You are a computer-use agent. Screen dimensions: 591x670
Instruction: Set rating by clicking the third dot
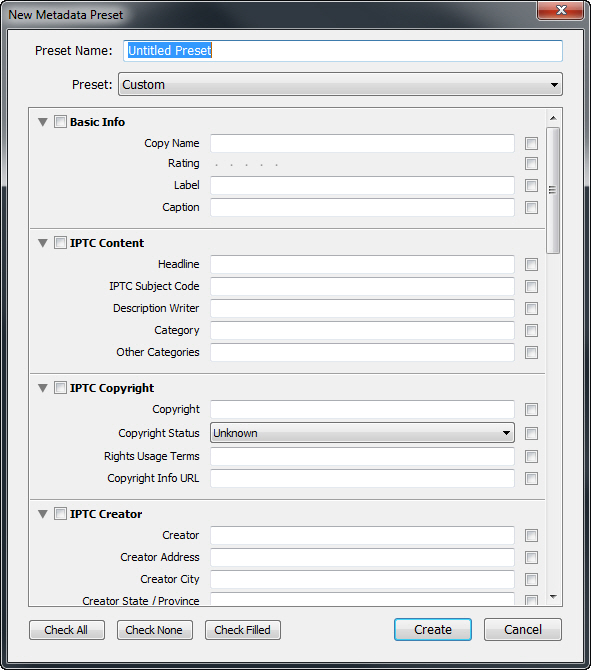point(247,165)
